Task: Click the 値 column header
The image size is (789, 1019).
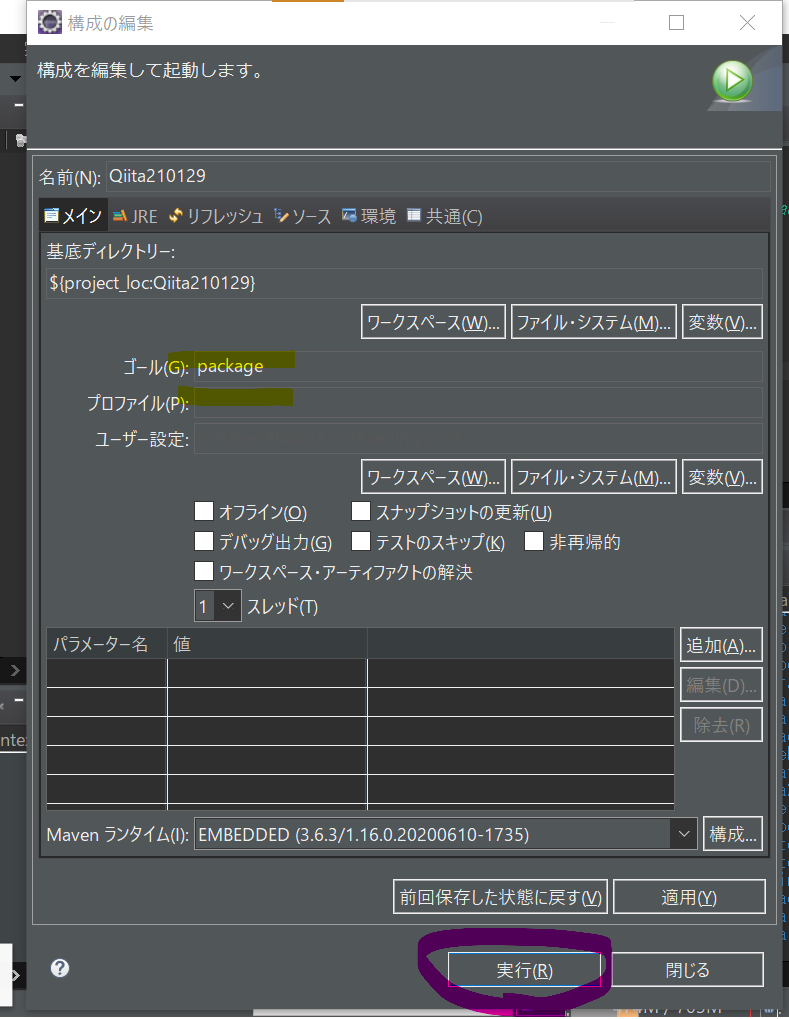Action: point(267,644)
